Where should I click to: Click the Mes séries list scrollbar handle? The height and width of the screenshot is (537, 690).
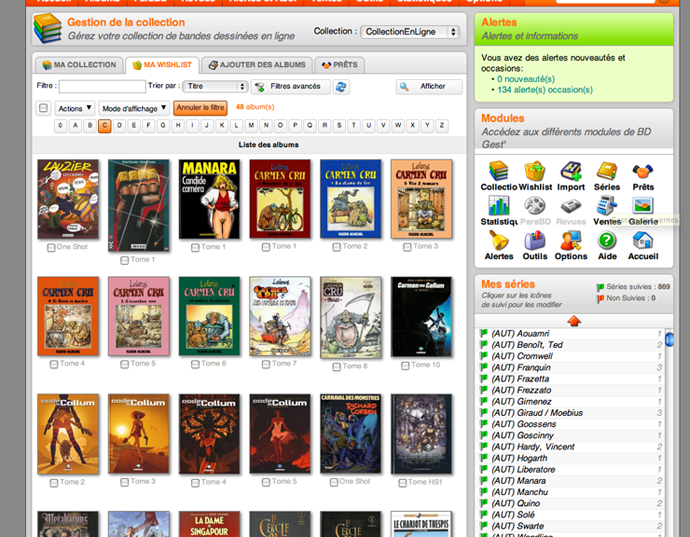pos(669,339)
